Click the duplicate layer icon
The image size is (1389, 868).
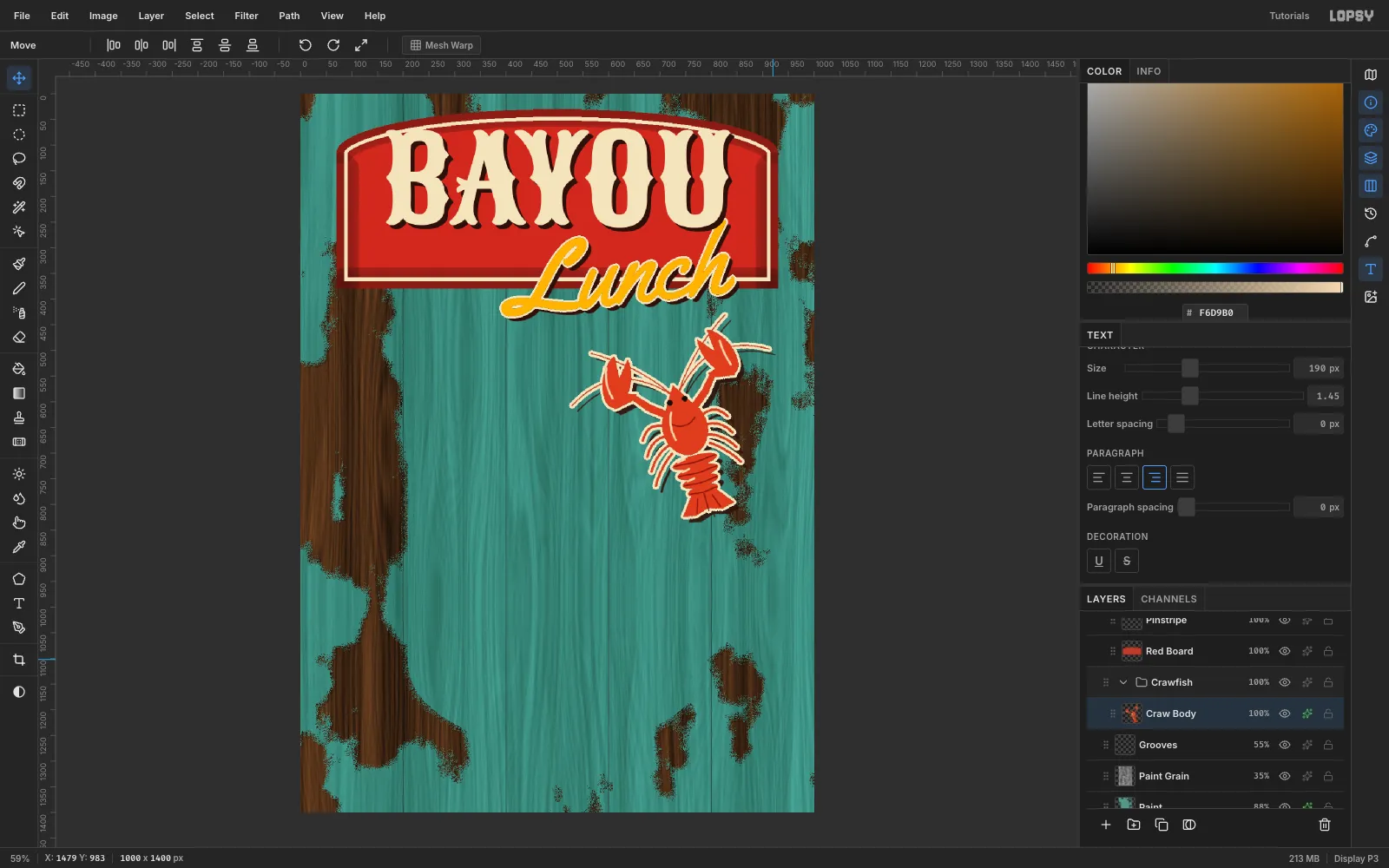[x=1162, y=825]
